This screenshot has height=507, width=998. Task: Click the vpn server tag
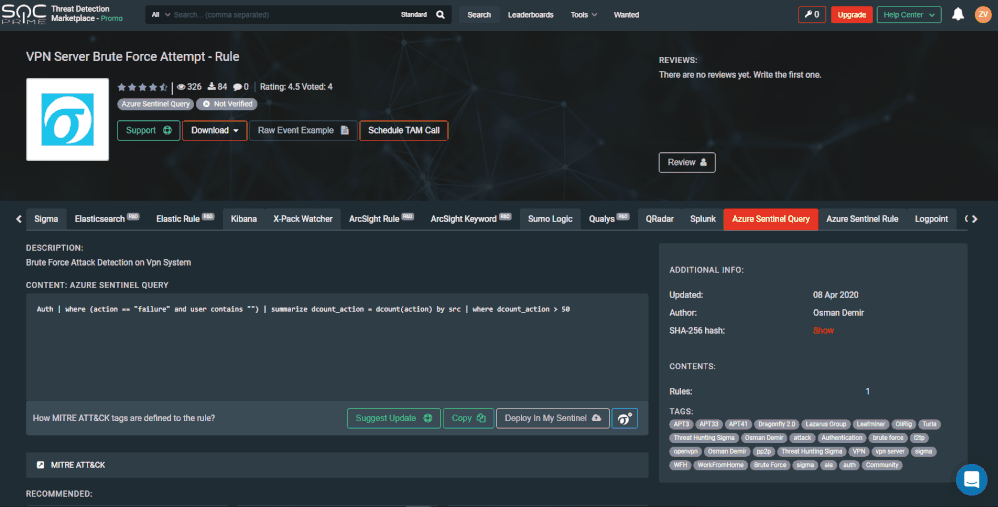point(889,452)
